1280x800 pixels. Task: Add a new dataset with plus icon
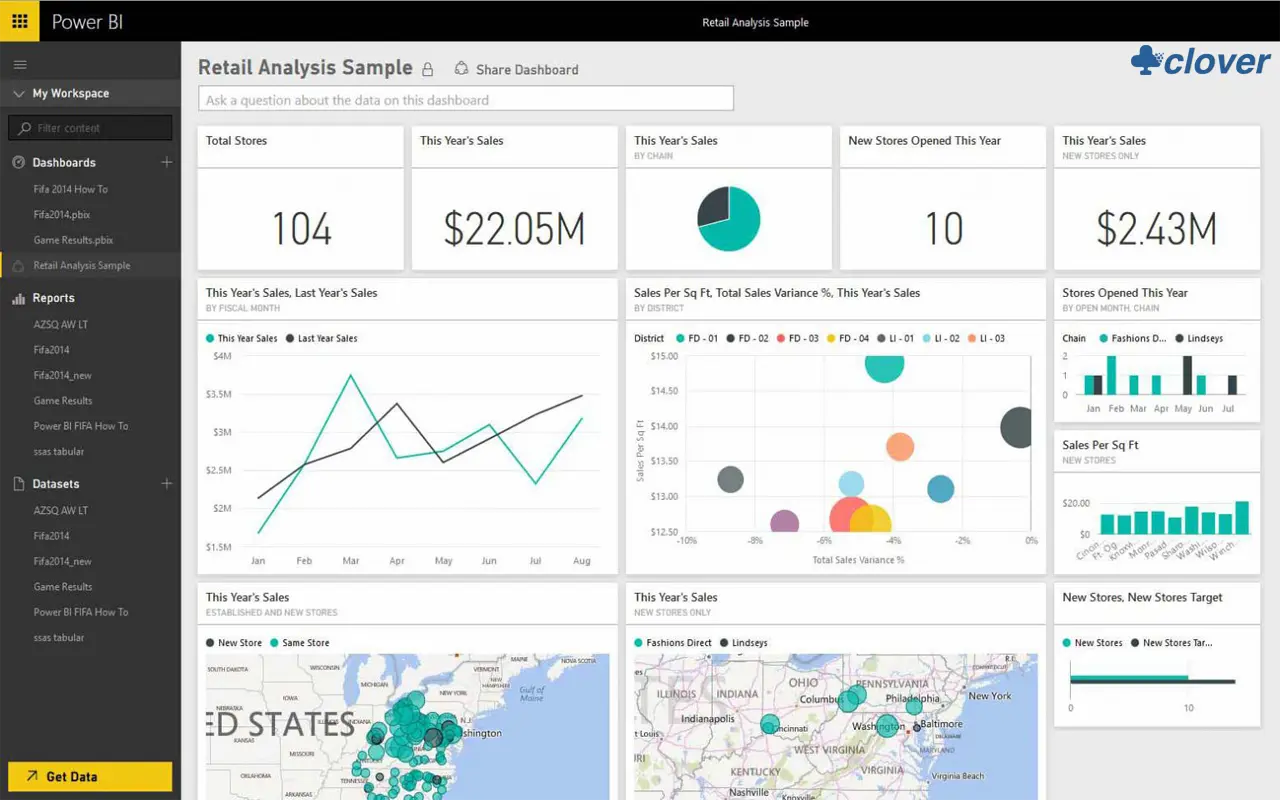166,484
